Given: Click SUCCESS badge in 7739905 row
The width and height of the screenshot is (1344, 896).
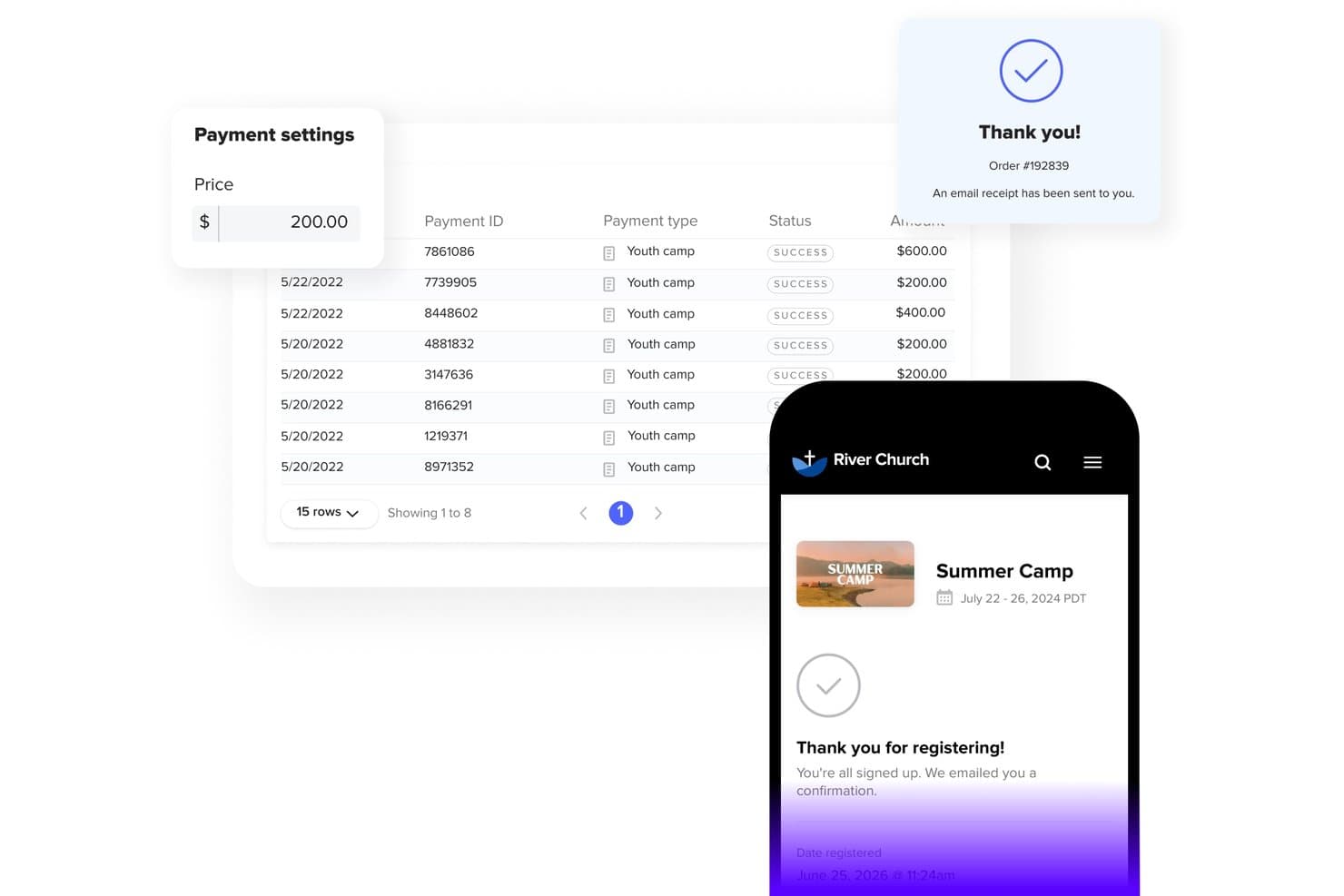Looking at the screenshot, I should click(800, 284).
